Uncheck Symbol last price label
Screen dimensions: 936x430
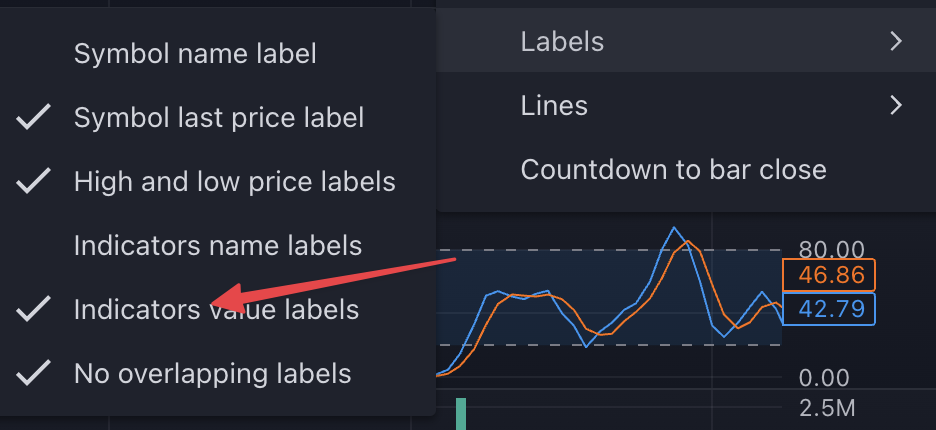(x=218, y=118)
